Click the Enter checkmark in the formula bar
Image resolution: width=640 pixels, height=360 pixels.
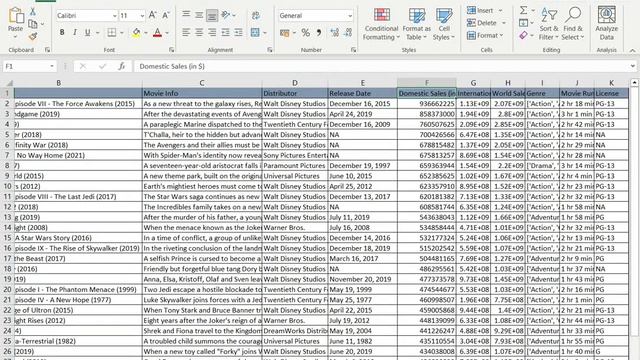pyautogui.click(x=102, y=66)
